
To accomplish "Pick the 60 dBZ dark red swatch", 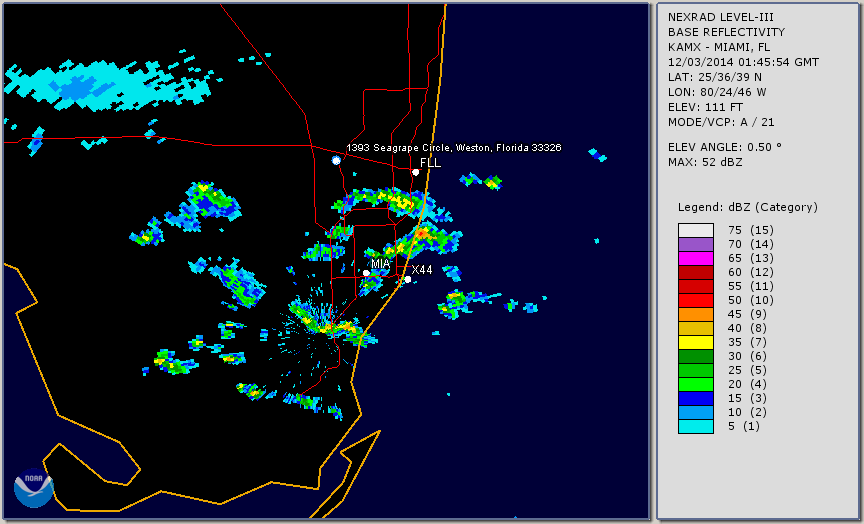I will [696, 272].
